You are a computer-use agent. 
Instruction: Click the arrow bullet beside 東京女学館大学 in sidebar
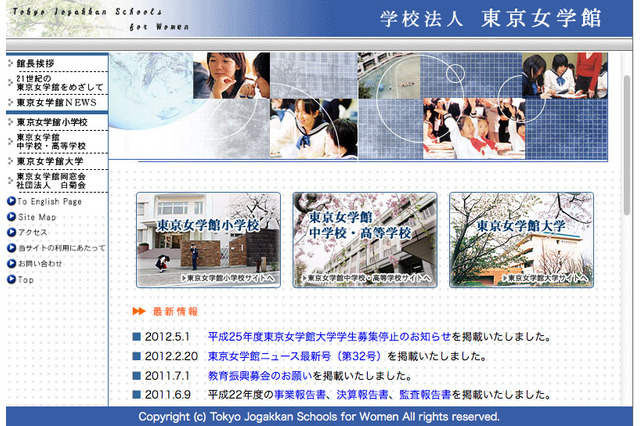pyautogui.click(x=10, y=161)
